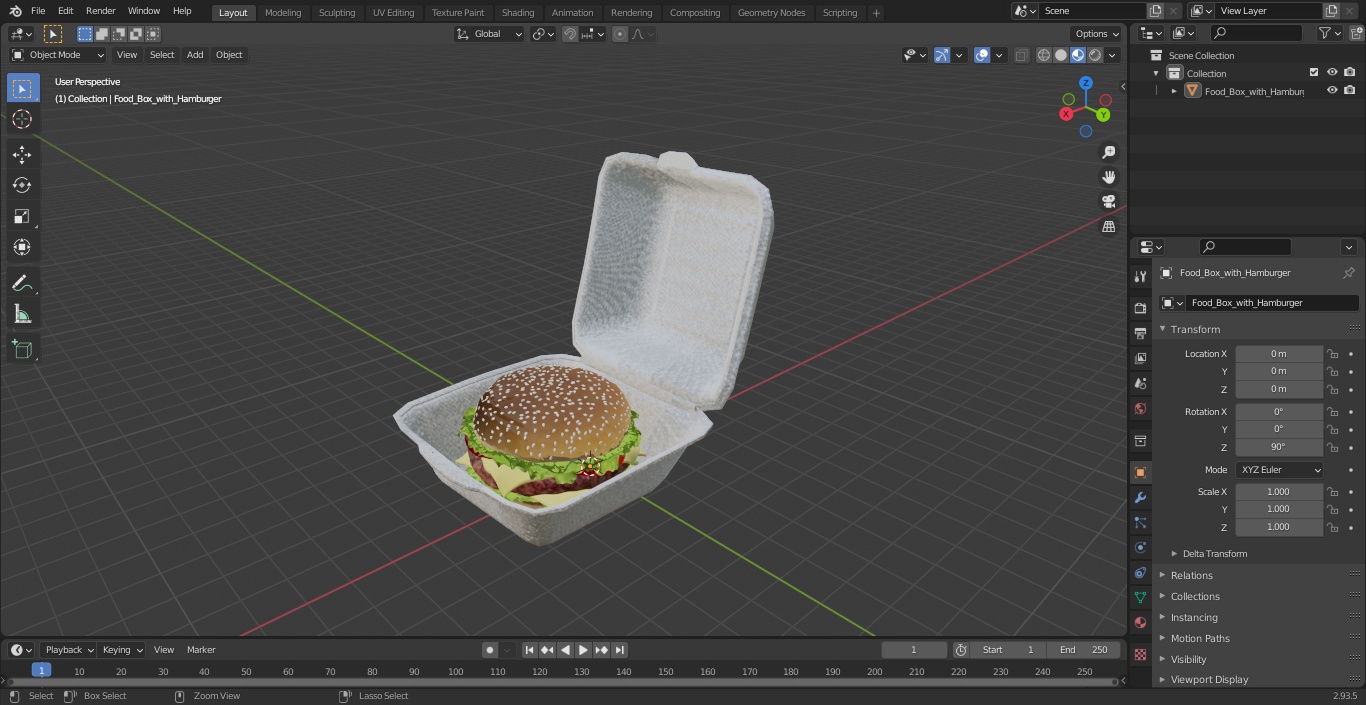Viewport: 1366px width, 705px height.
Task: Click the End frame 250 field
Action: tap(1084, 650)
